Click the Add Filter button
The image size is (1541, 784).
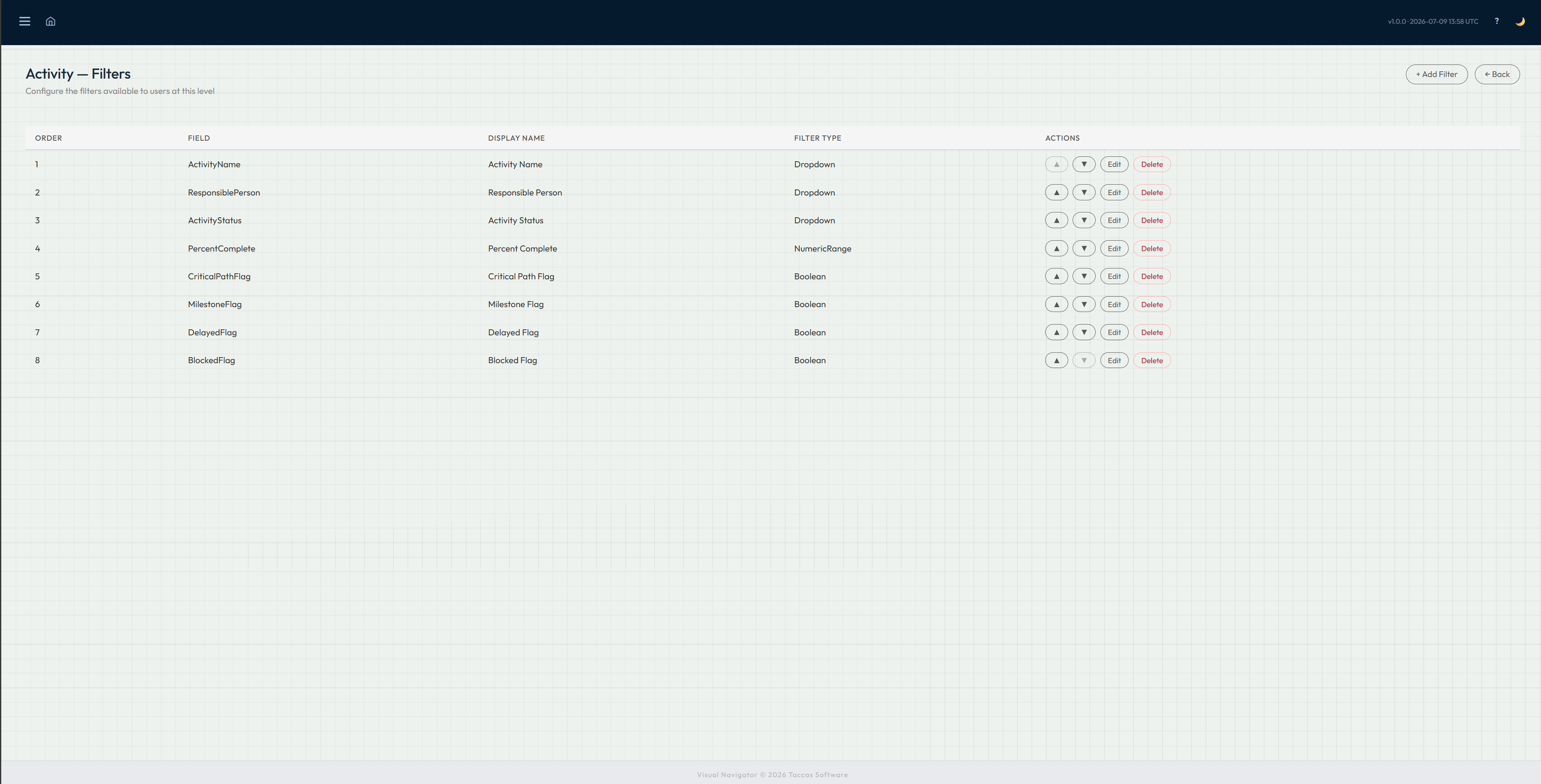click(x=1436, y=74)
